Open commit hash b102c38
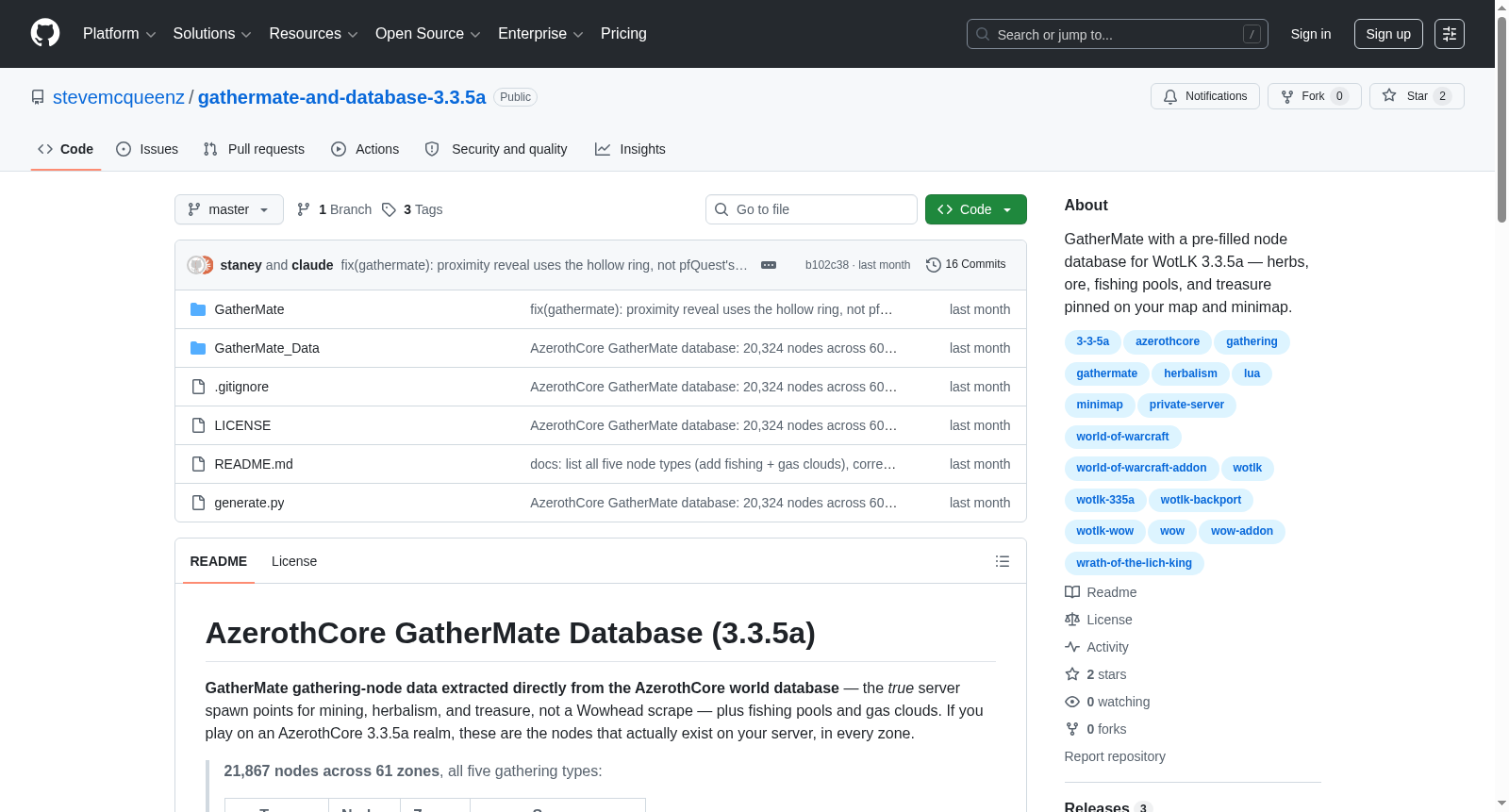This screenshot has height=812, width=1509. coord(827,265)
